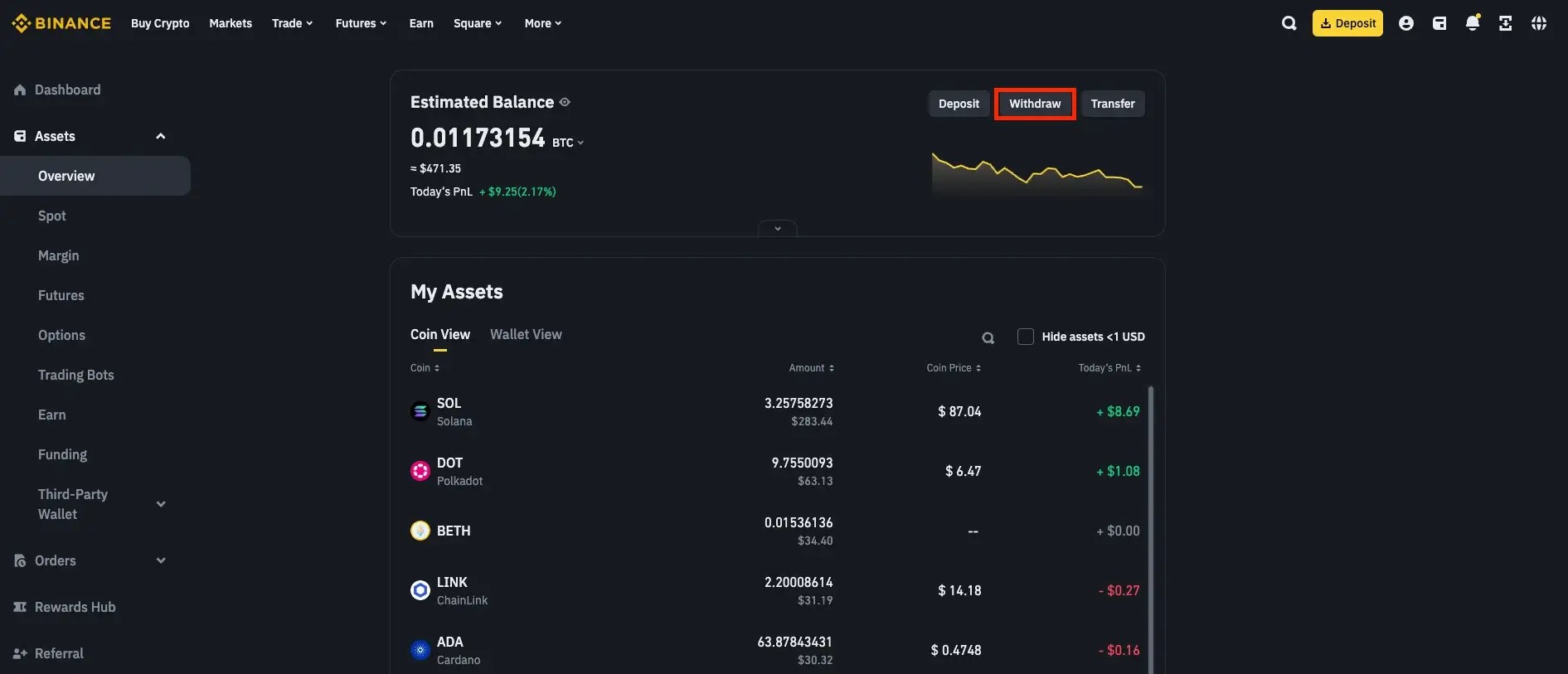Open Margin in the sidebar
1568x674 pixels.
(59, 255)
